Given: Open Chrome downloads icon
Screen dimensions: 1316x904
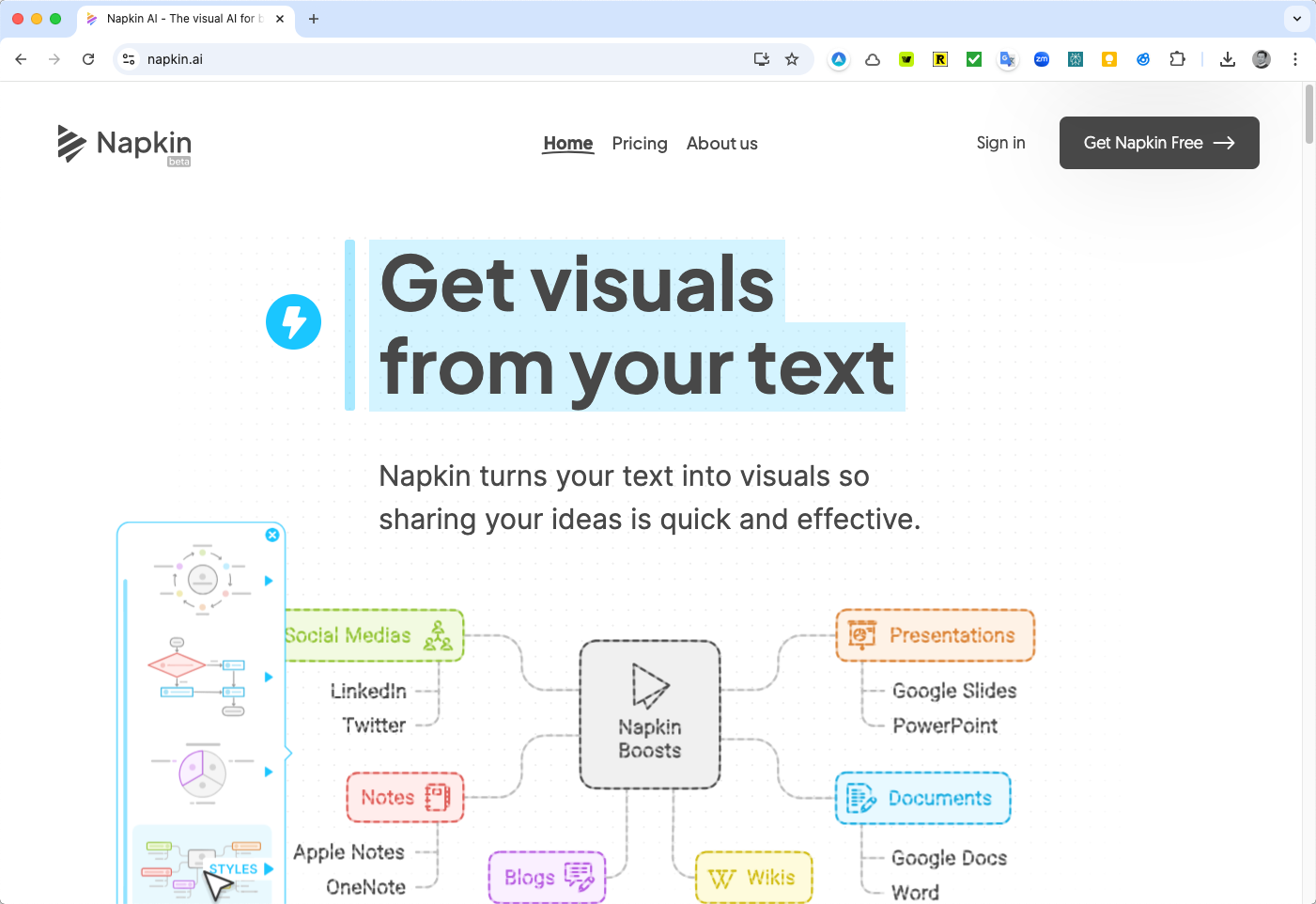Looking at the screenshot, I should tap(1227, 59).
